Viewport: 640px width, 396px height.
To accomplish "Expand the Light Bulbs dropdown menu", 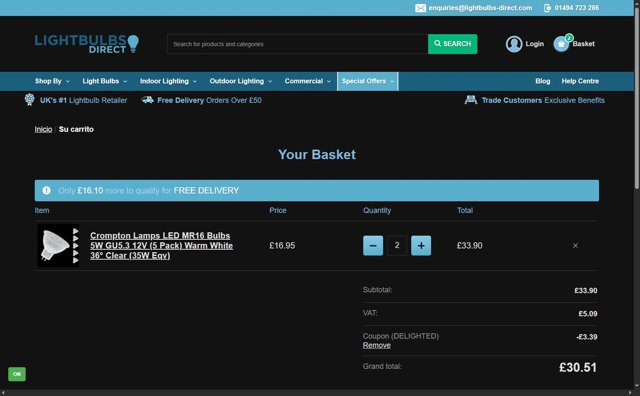I will pos(105,81).
